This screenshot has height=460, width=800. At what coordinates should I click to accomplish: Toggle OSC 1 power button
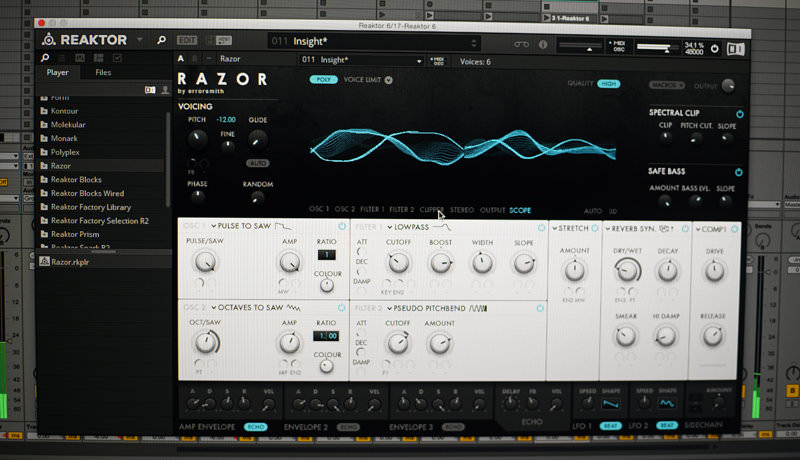342,226
